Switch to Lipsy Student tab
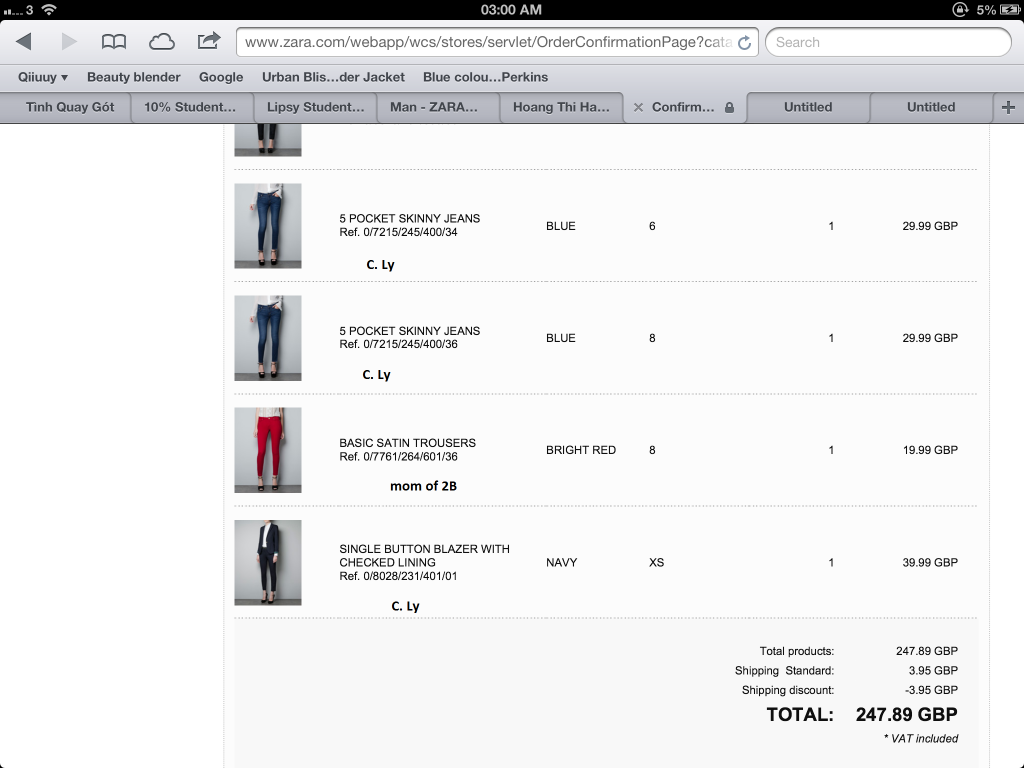The height and width of the screenshot is (768, 1024). (x=315, y=107)
